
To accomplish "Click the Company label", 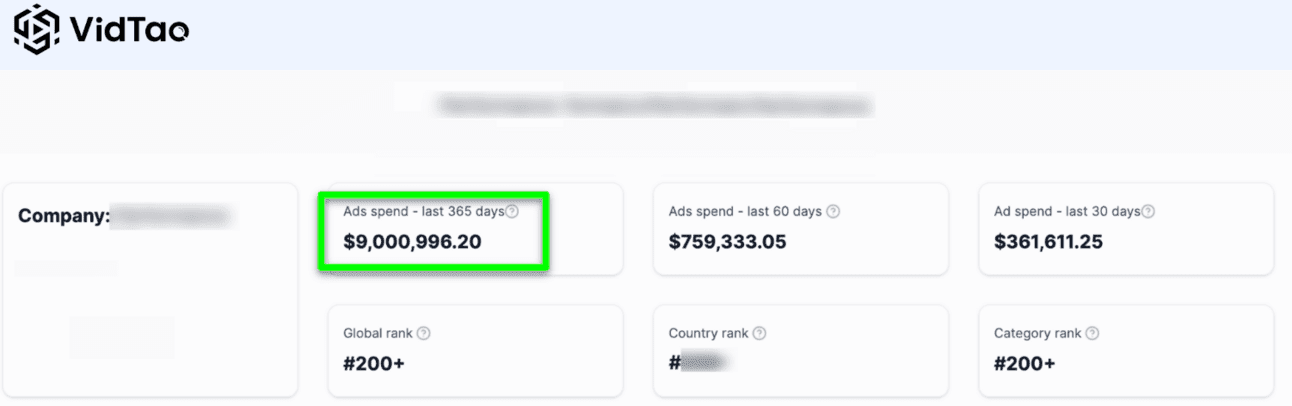I will pos(63,216).
